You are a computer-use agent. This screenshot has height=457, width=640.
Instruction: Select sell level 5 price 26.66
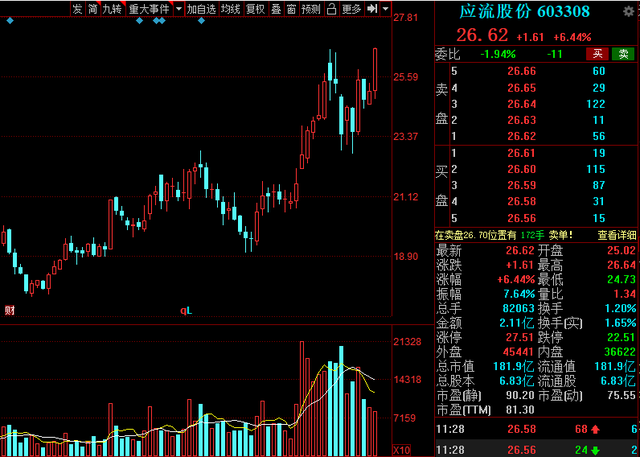tap(522, 71)
